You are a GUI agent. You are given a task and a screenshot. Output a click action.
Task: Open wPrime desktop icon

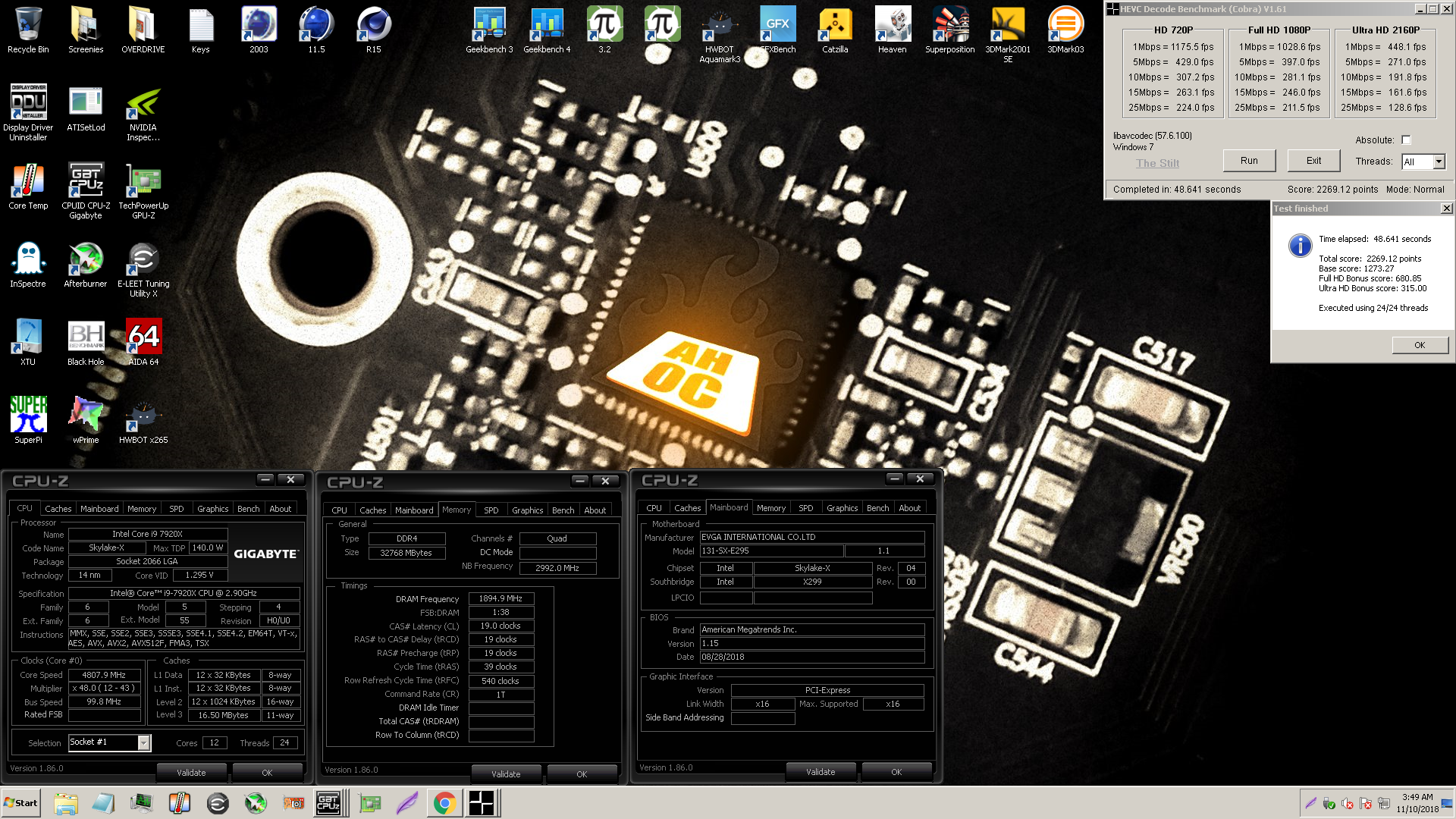click(86, 420)
